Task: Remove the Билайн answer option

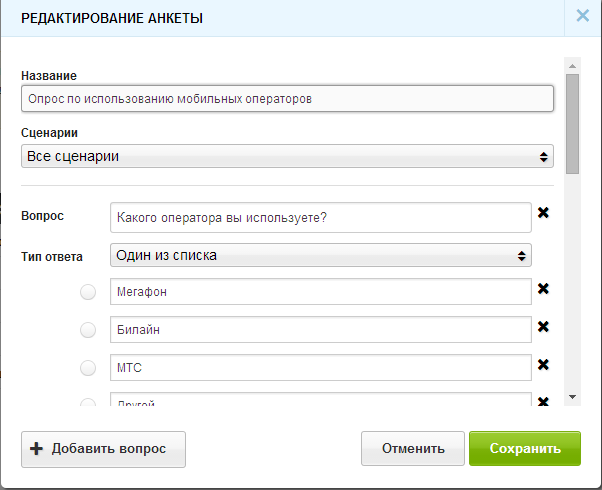Action: click(x=543, y=327)
